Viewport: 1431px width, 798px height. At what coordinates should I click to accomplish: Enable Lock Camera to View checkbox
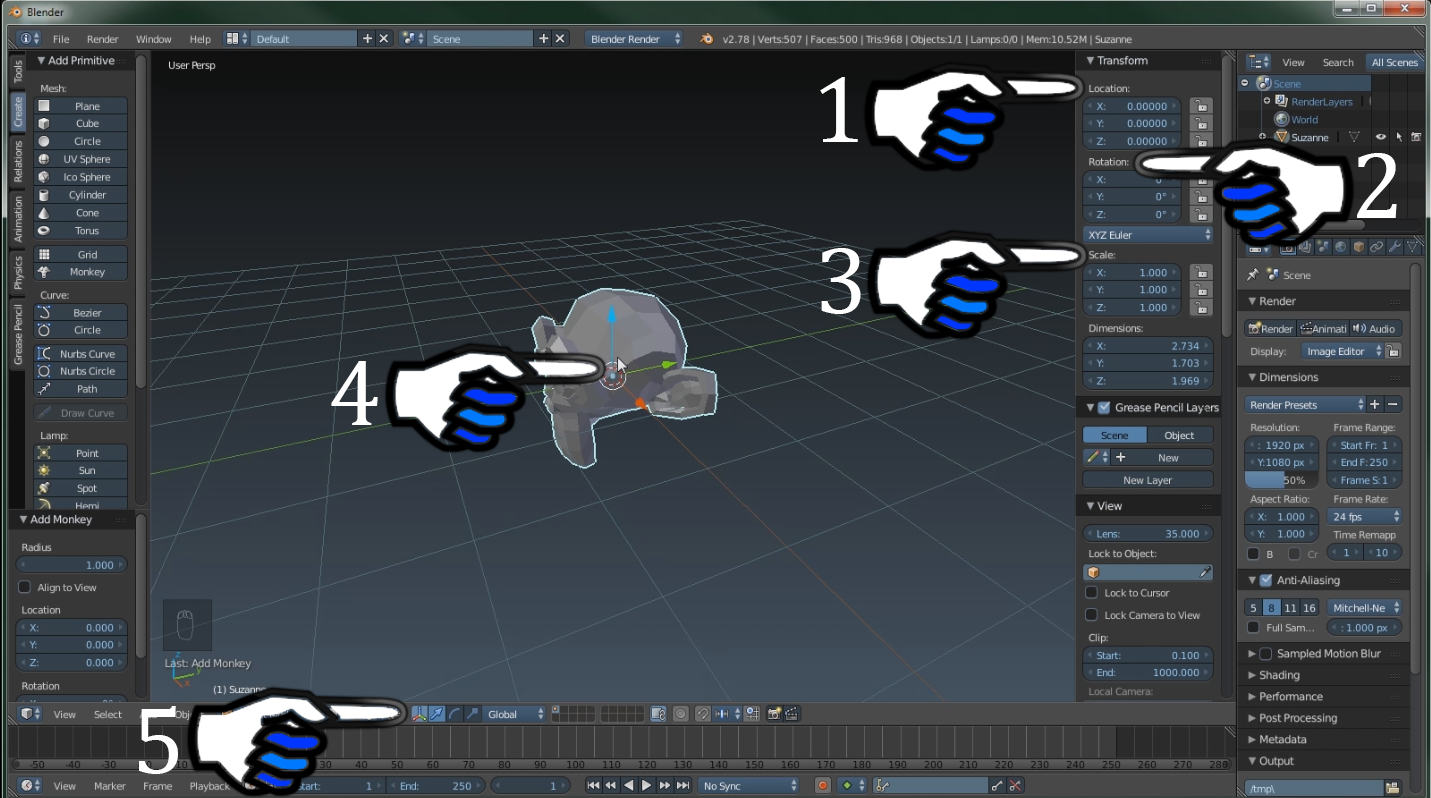click(1092, 615)
